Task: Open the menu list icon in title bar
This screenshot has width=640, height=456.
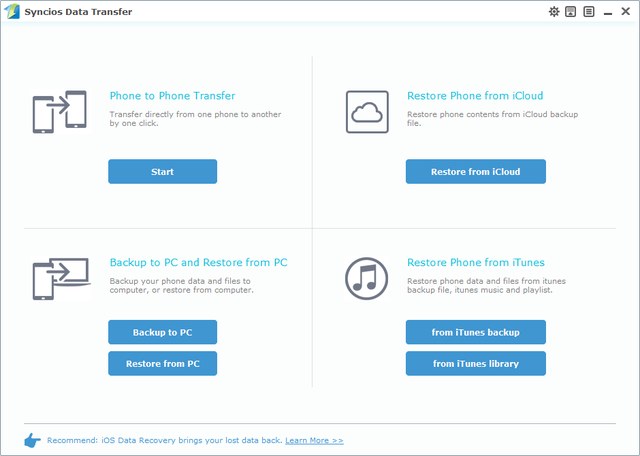Action: [588, 12]
